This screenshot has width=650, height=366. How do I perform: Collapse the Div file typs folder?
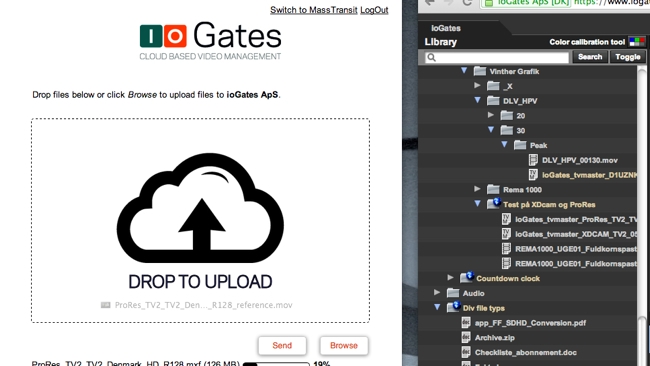(x=437, y=308)
